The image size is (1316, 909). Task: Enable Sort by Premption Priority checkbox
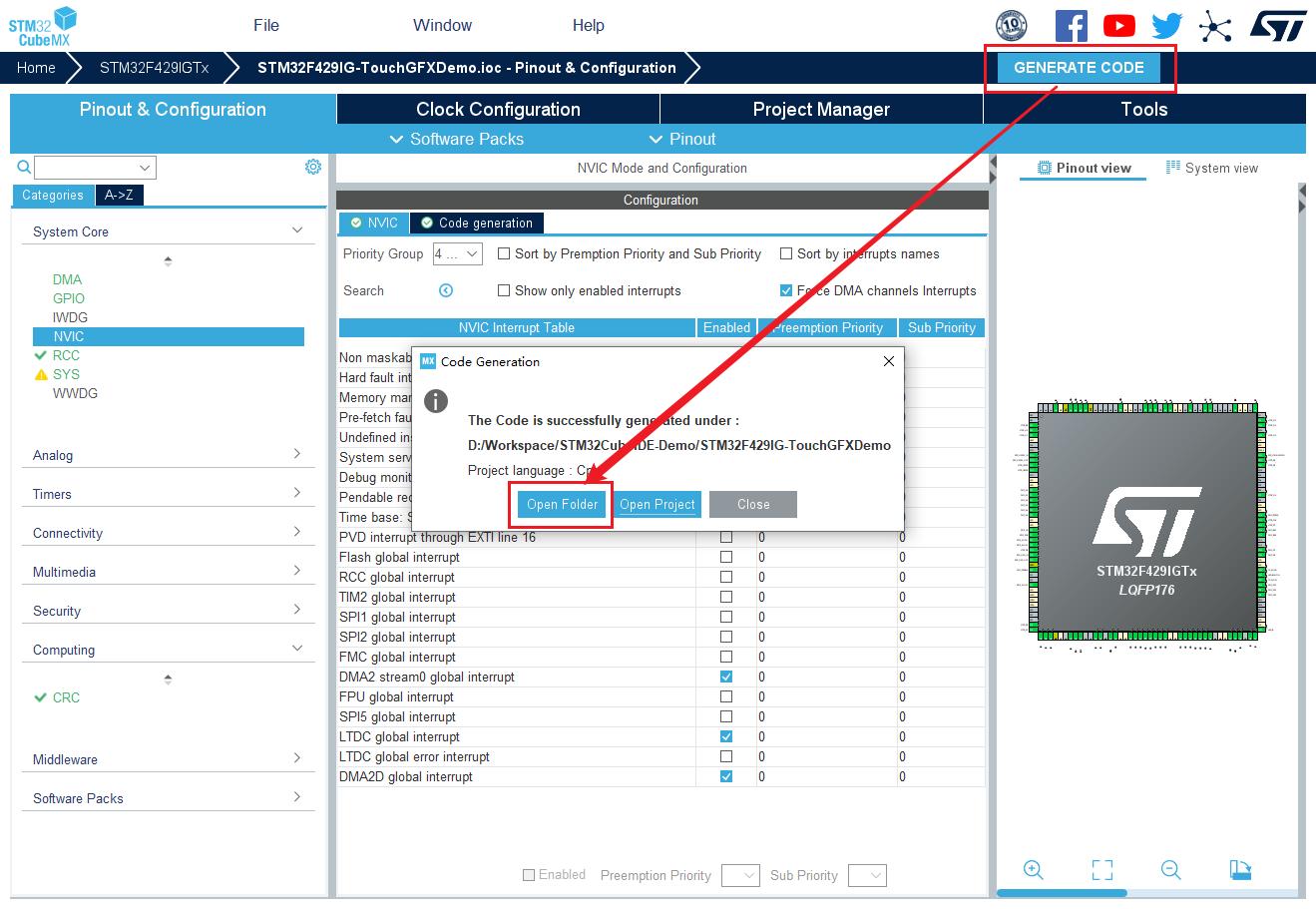(504, 253)
